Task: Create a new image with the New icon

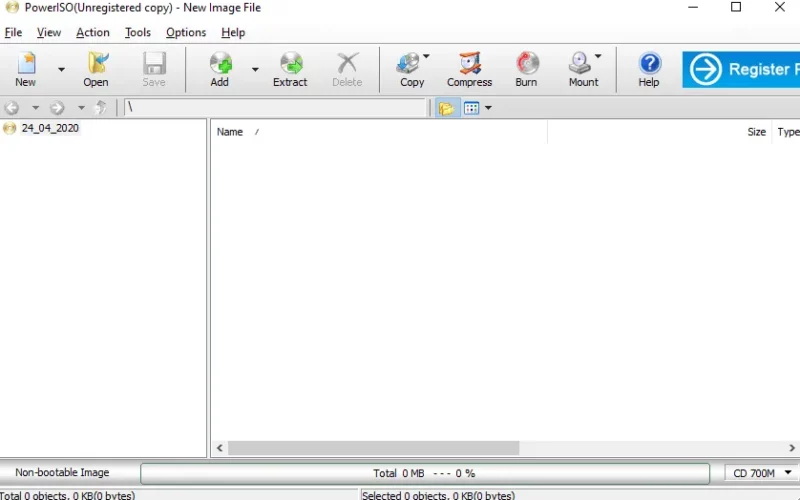Action: pos(26,69)
